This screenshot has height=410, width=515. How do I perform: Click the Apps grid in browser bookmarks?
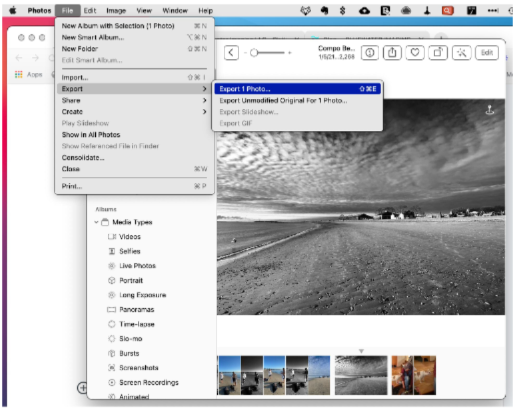[19, 74]
